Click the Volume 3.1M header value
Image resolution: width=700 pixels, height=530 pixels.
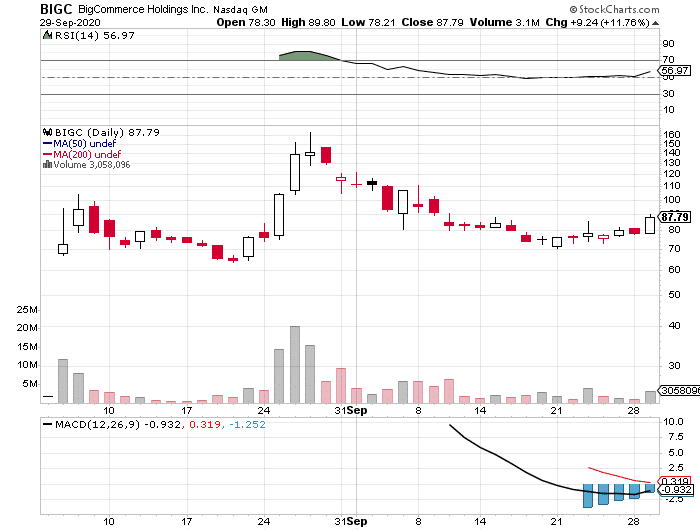point(504,22)
